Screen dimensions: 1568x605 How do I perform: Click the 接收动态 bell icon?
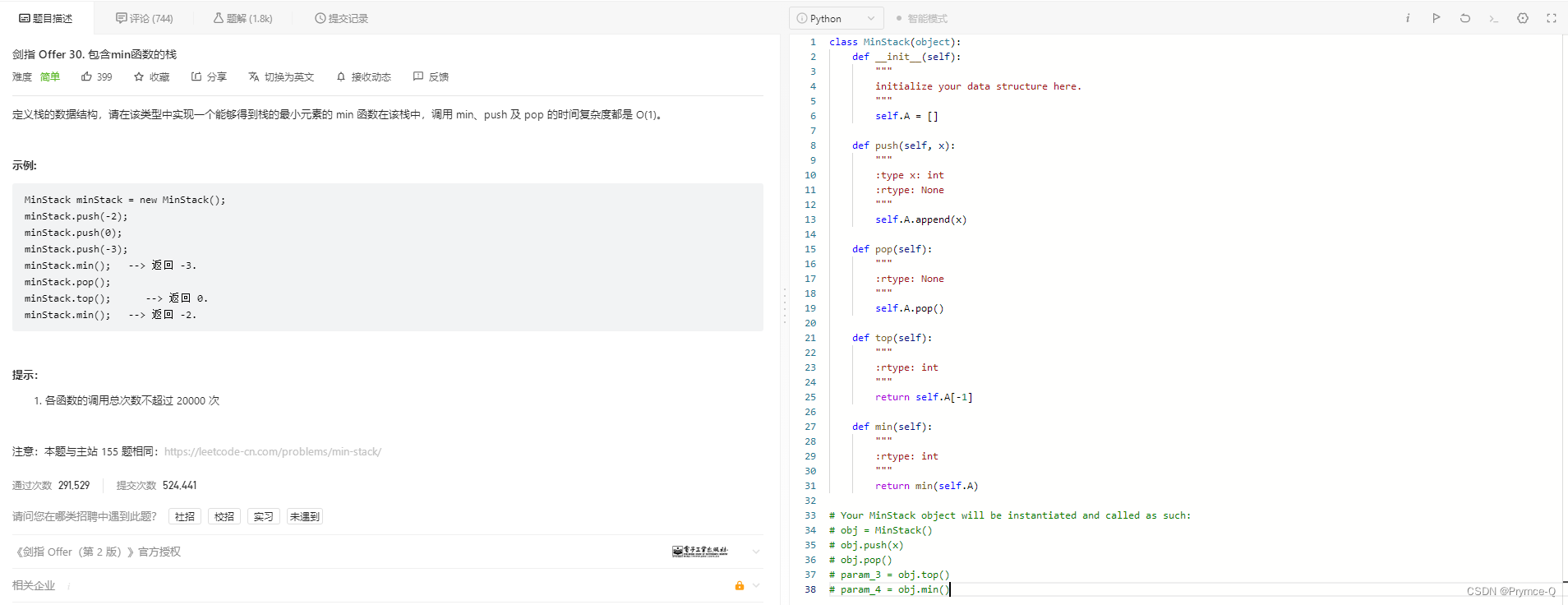point(341,76)
